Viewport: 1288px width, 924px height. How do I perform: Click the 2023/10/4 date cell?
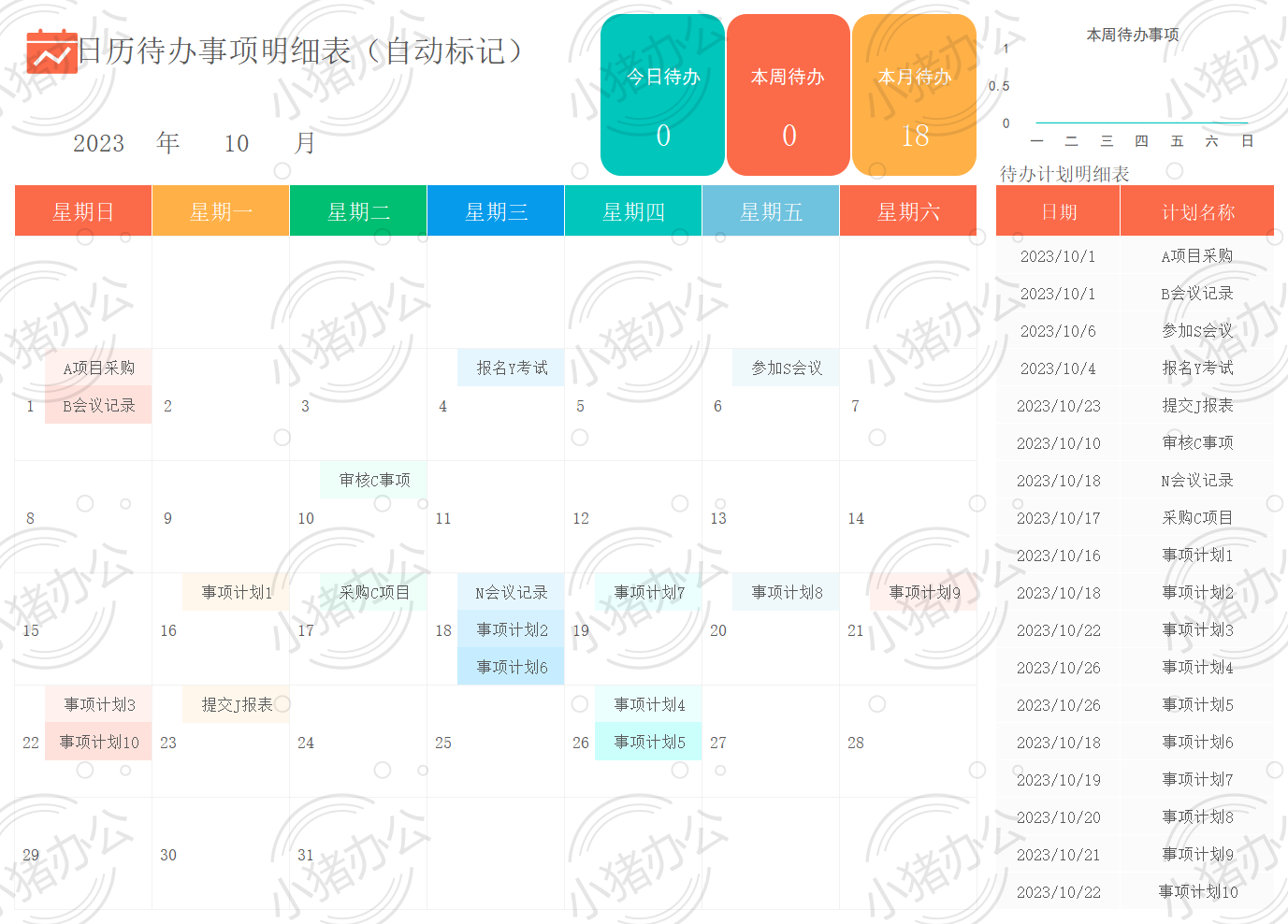click(1058, 368)
